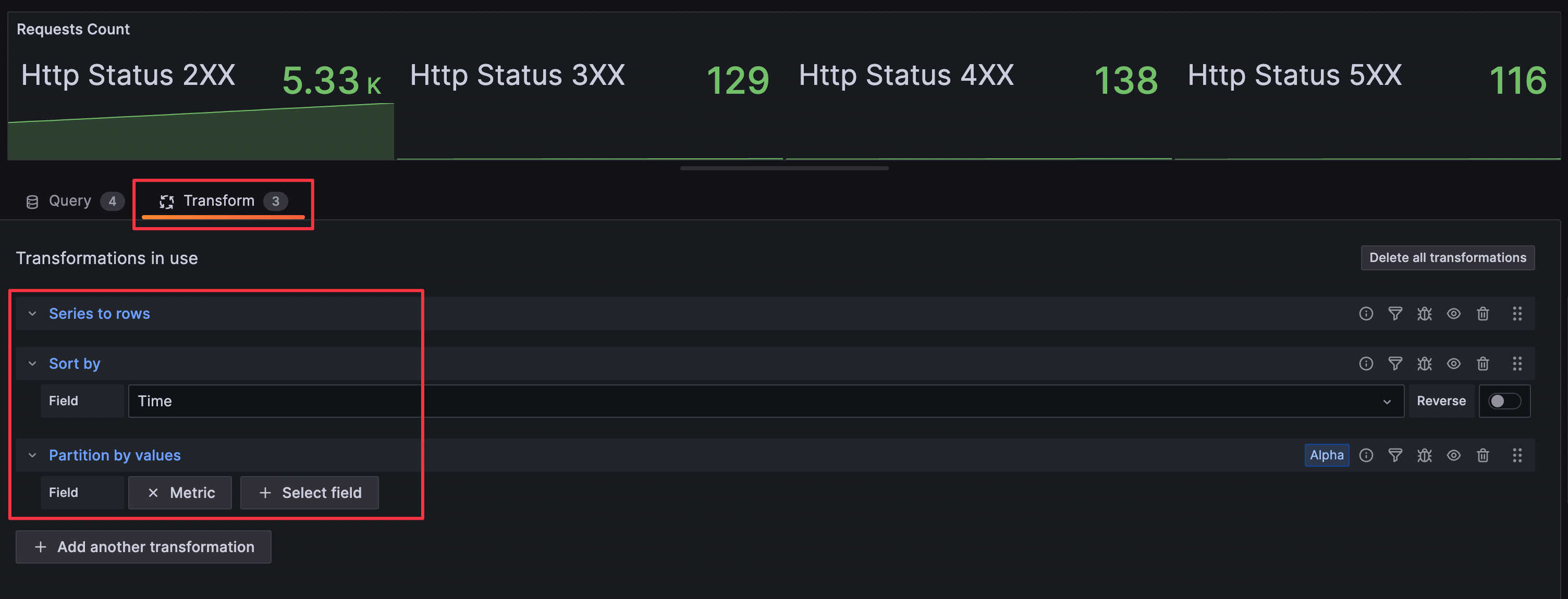Toggle the Reverse sort switch
This screenshot has height=599, width=1568.
click(x=1504, y=402)
